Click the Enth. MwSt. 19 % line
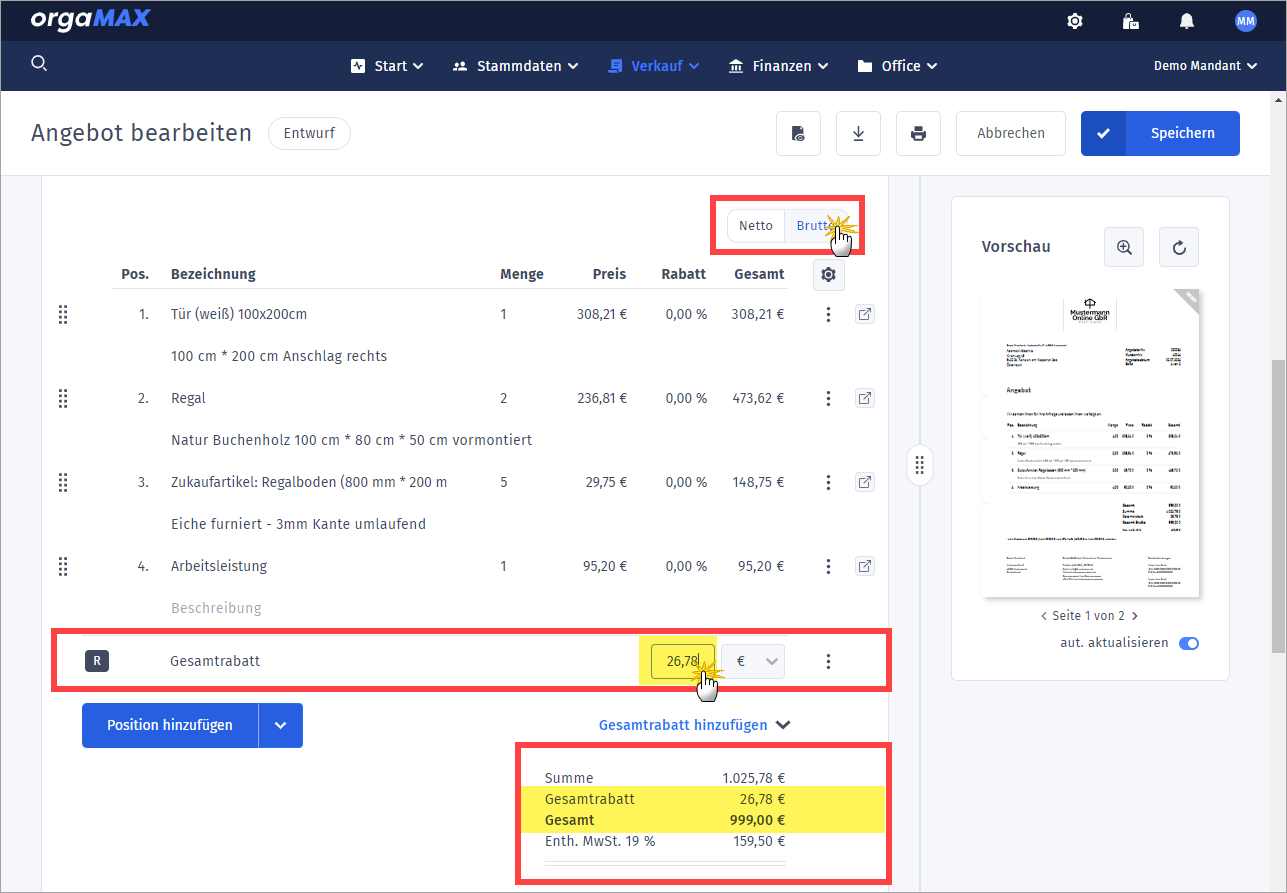 [665, 841]
